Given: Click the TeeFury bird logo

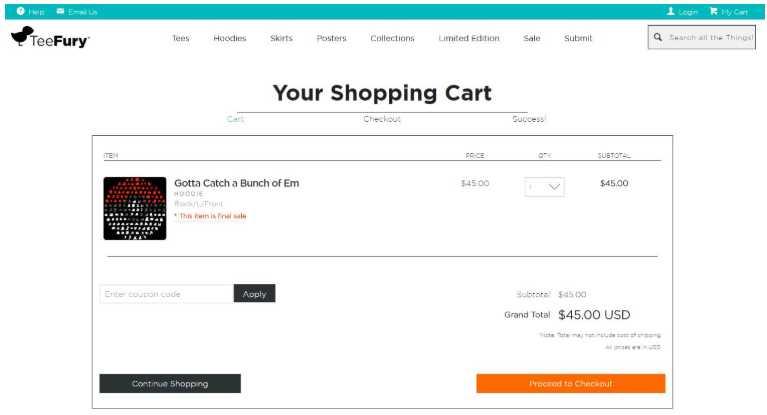Looking at the screenshot, I should 22,37.
